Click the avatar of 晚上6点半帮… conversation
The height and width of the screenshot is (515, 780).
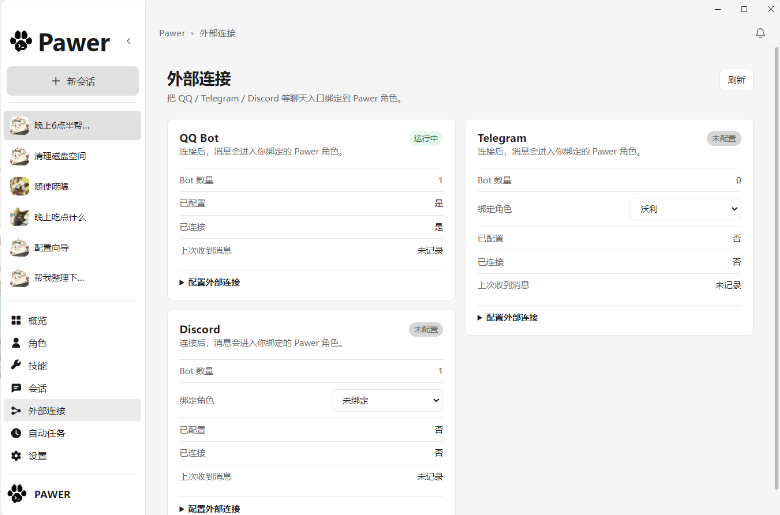pyautogui.click(x=19, y=125)
